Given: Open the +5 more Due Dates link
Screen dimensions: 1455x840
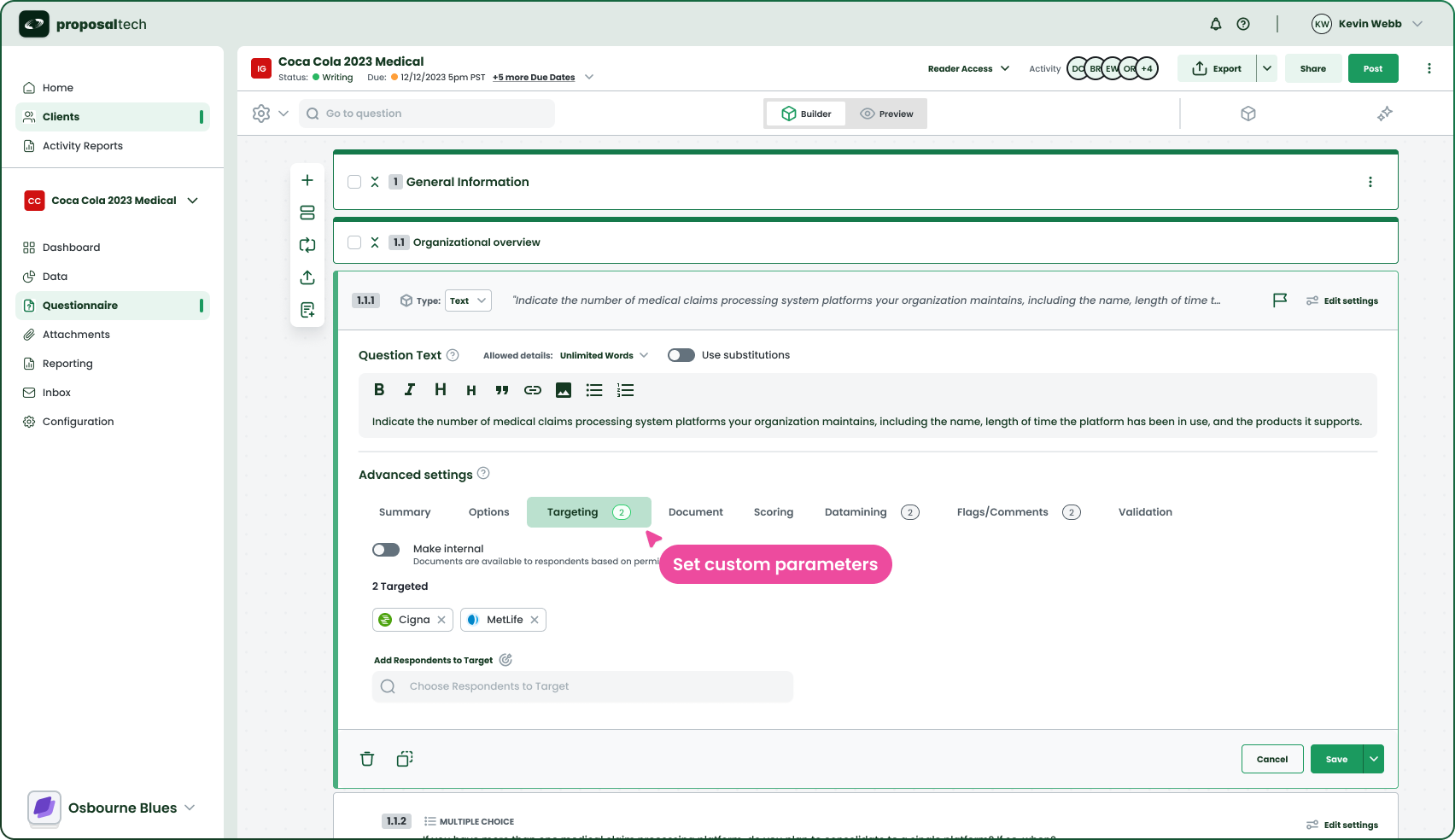Looking at the screenshot, I should click(x=534, y=77).
